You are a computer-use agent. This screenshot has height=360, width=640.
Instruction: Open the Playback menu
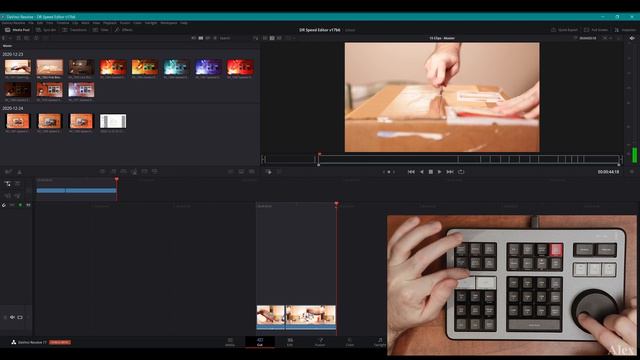109,23
